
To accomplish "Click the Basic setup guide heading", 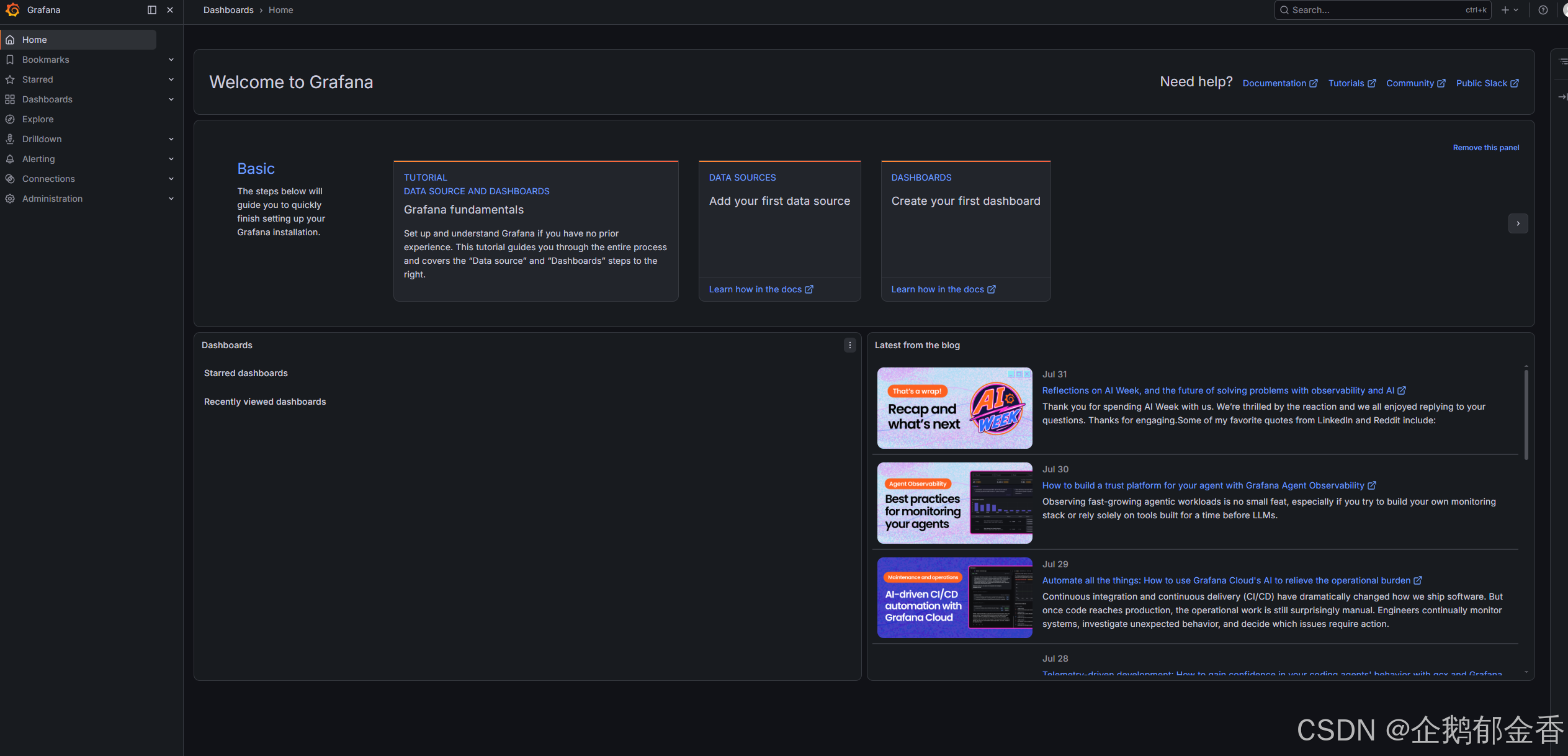I will [256, 169].
